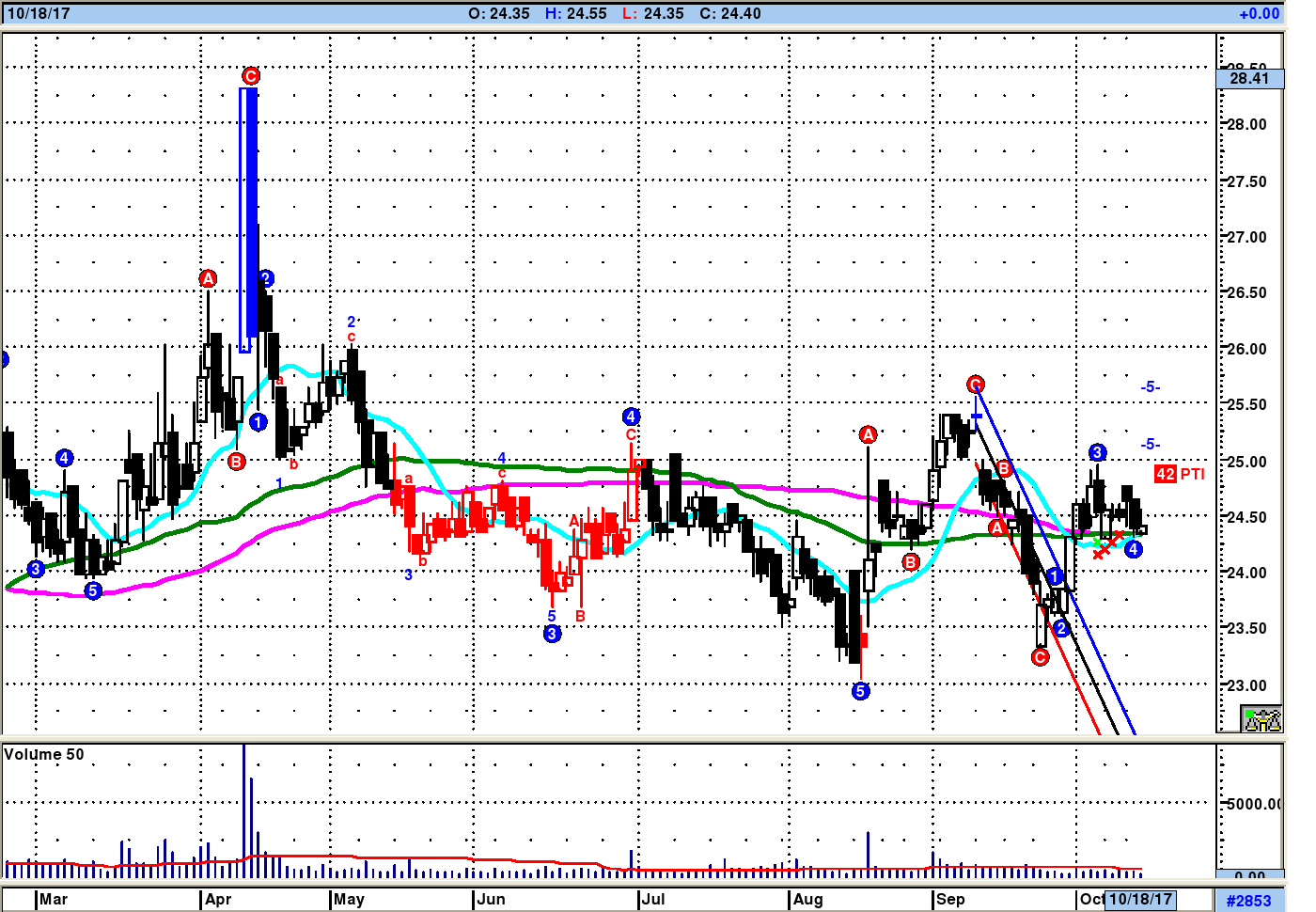Image resolution: width=1316 pixels, height=912 pixels.
Task: Click the balance scales icon on the price axis
Action: 1261,719
